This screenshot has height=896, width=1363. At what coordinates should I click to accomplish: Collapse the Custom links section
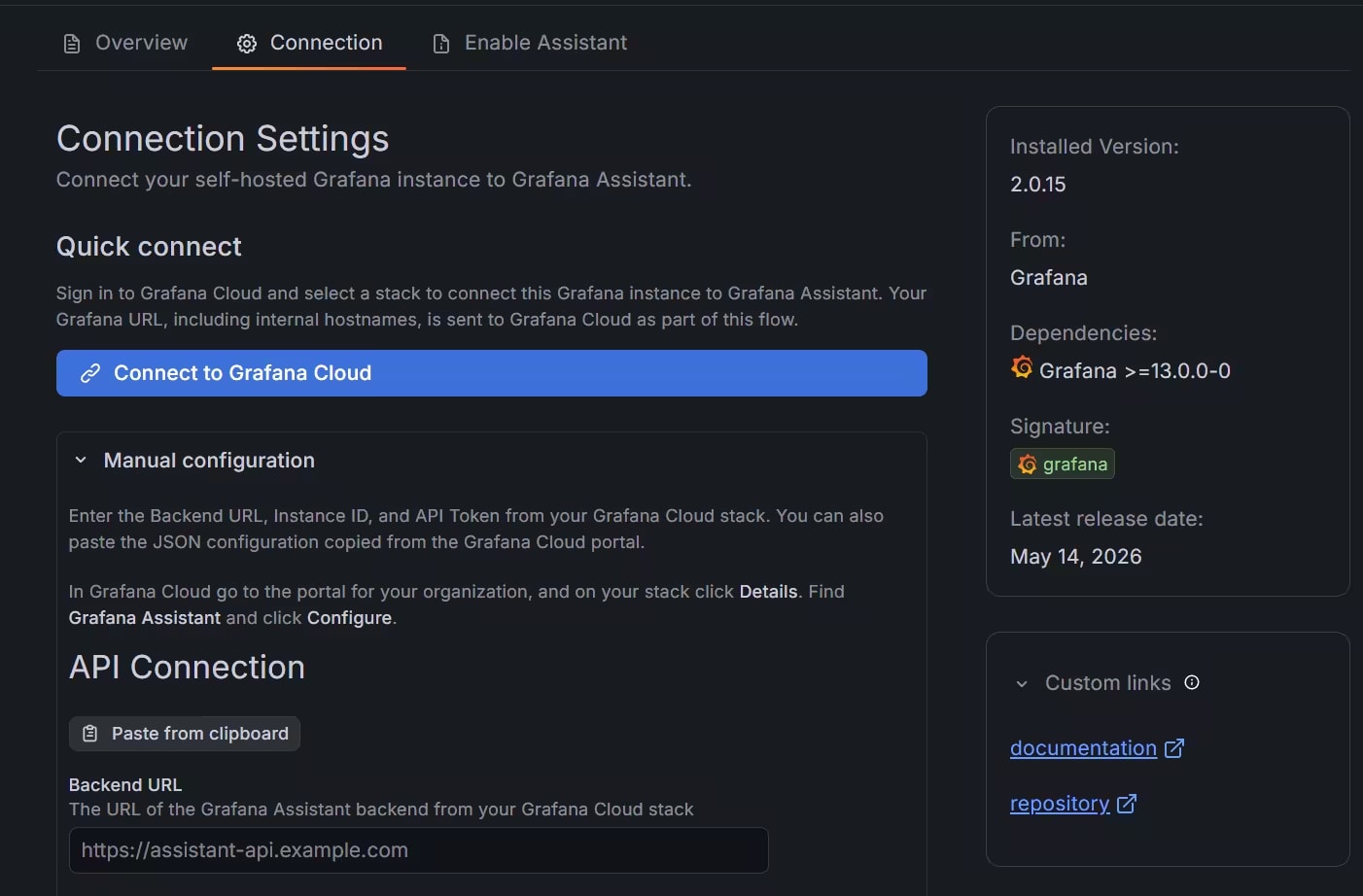coord(1022,684)
